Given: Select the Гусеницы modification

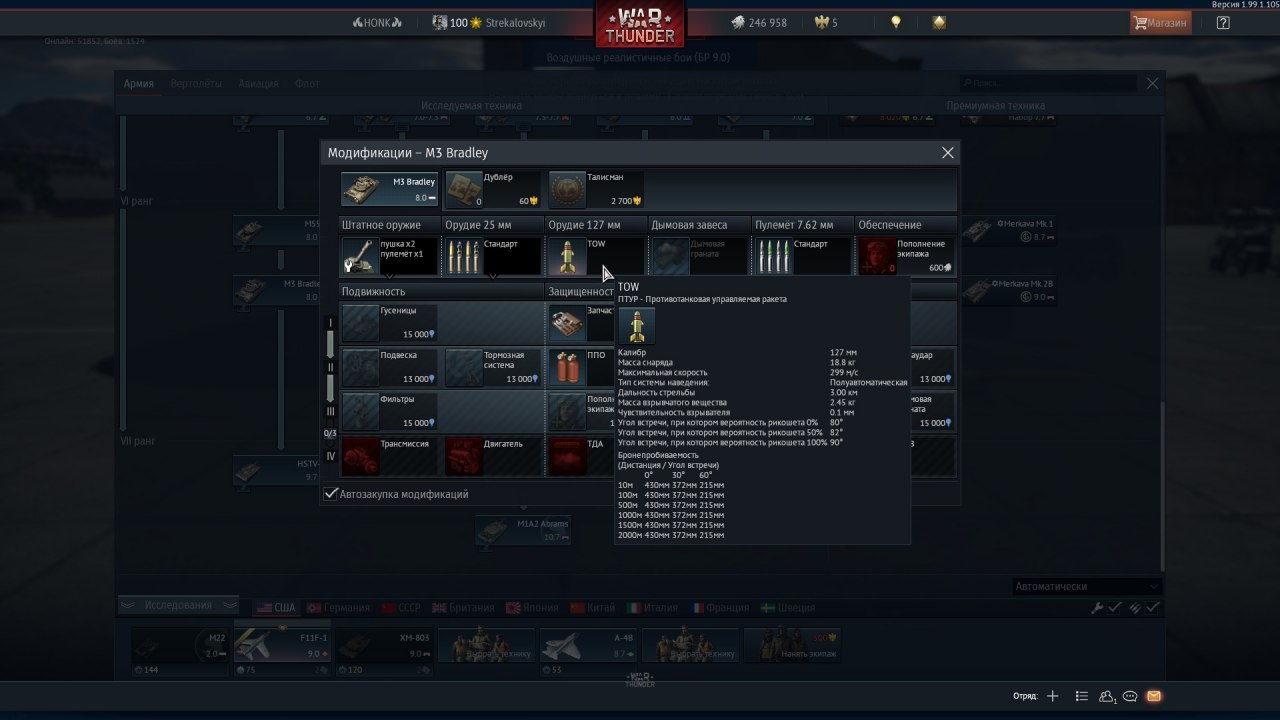Looking at the screenshot, I should [x=390, y=323].
